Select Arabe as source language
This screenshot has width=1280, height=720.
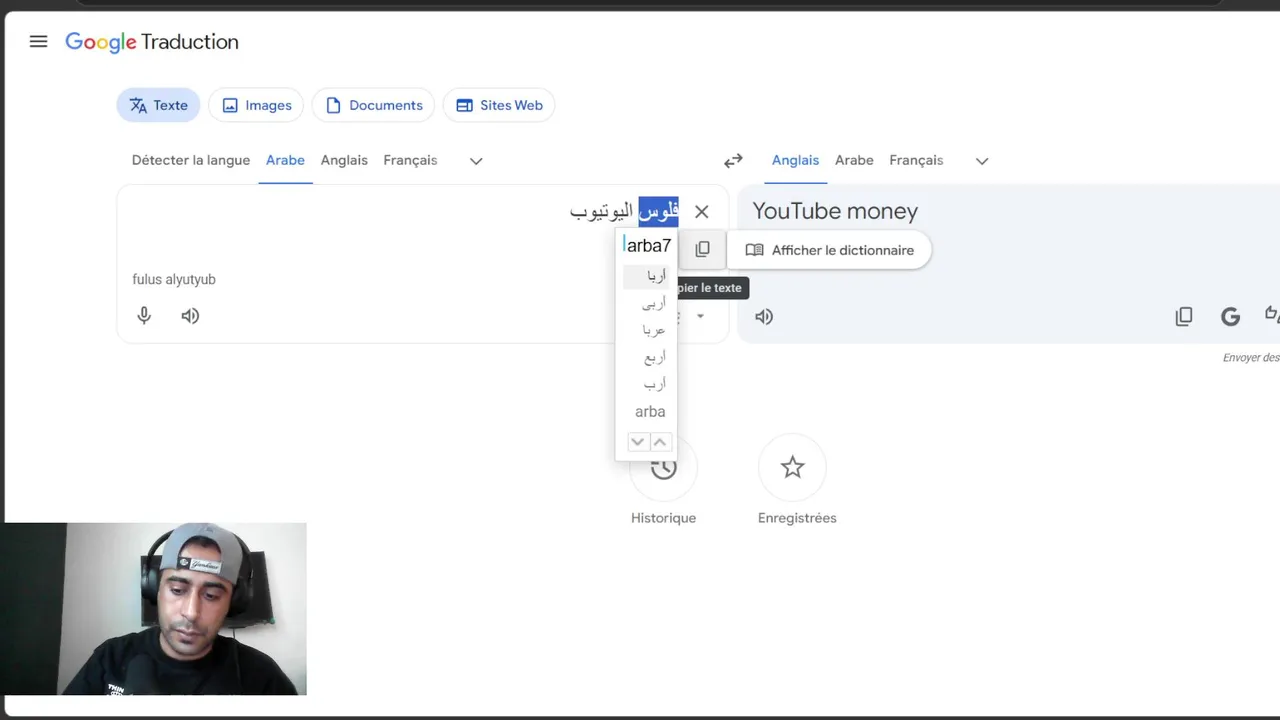tap(285, 160)
